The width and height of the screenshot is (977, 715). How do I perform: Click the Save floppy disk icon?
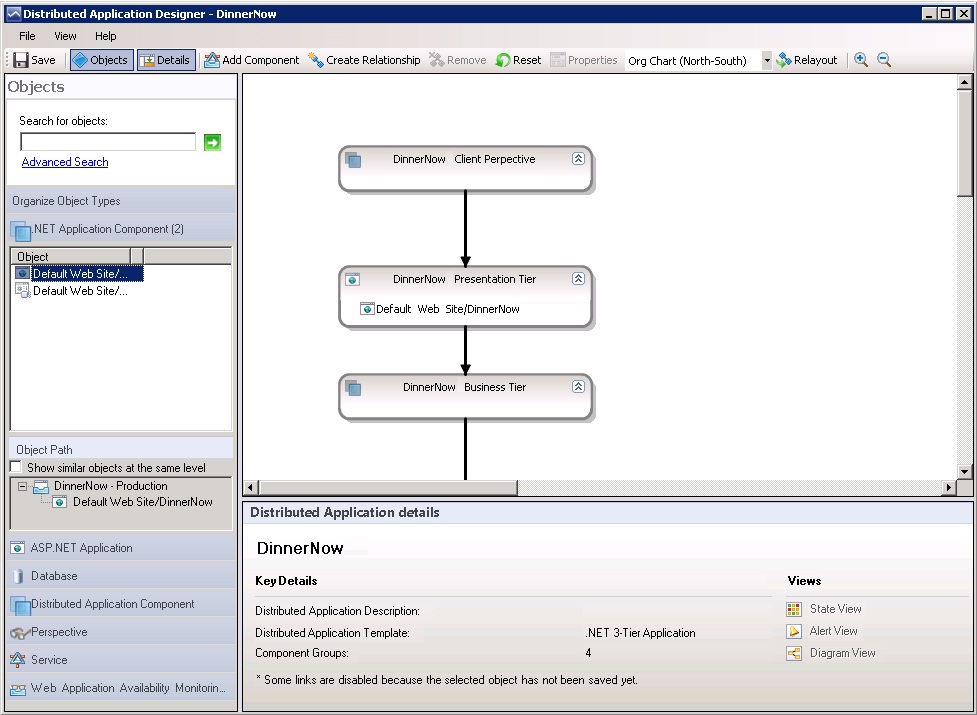(21, 60)
